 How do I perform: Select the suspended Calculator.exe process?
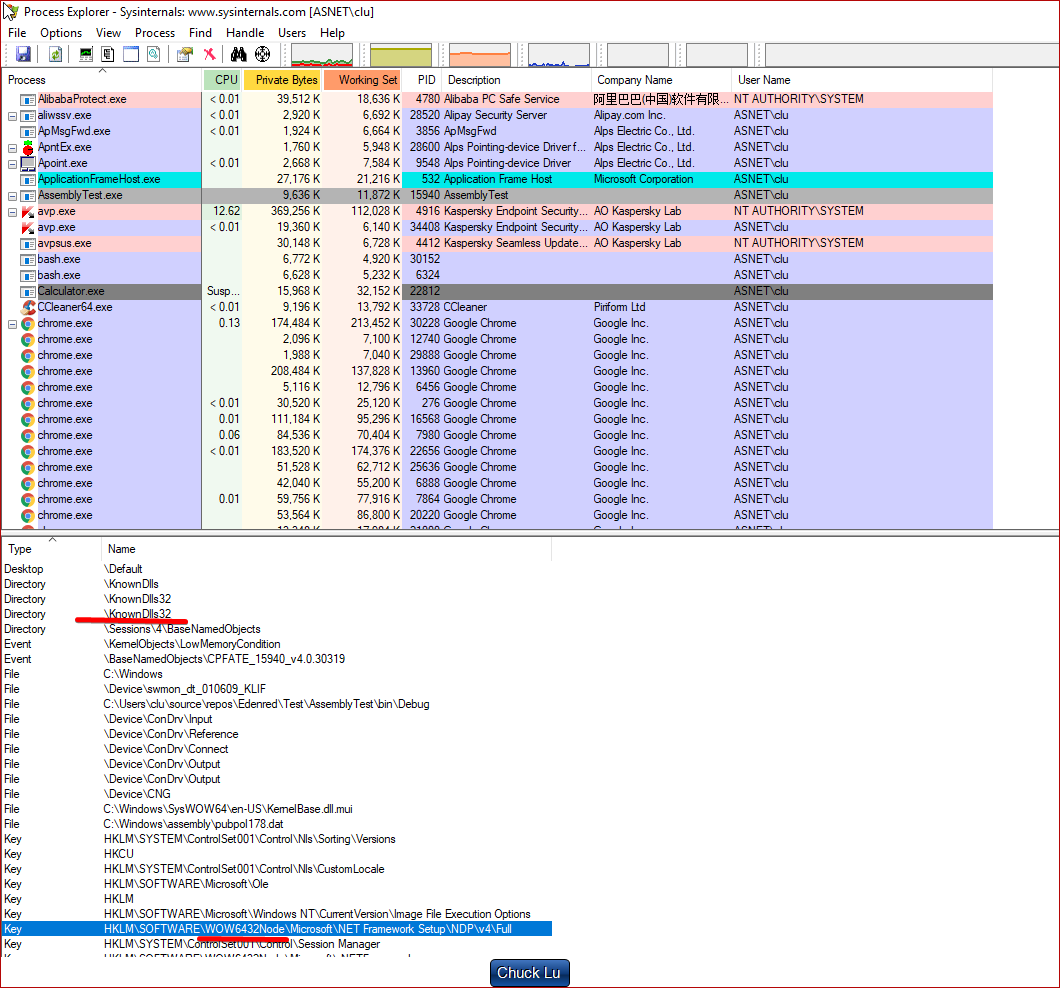pyautogui.click(x=497, y=291)
